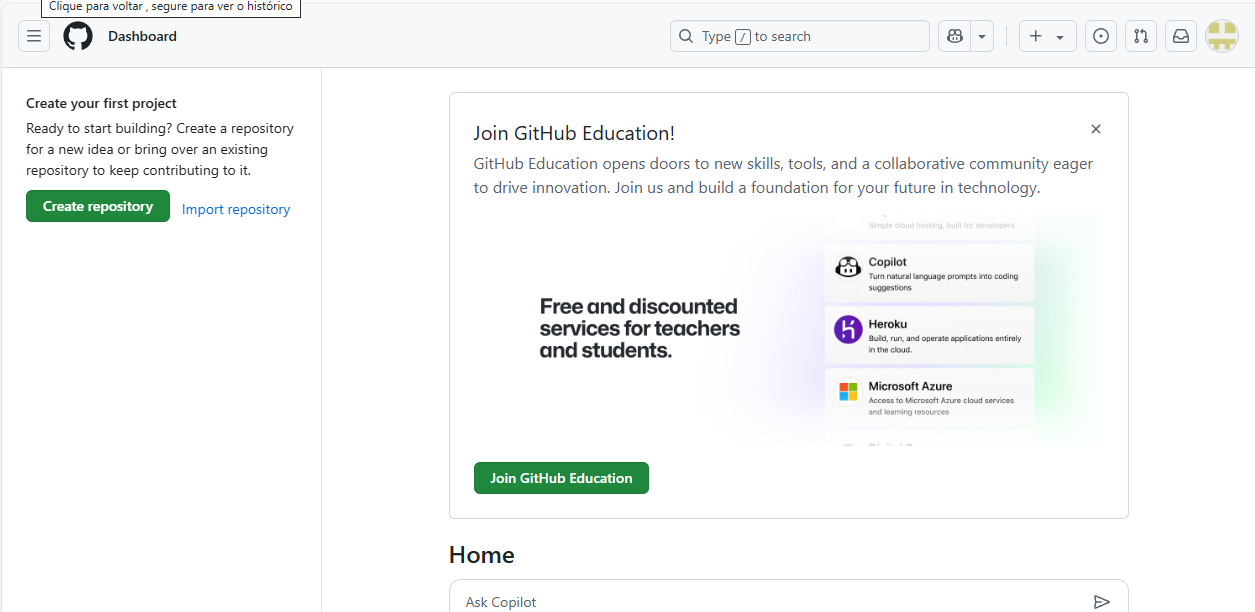This screenshot has width=1255, height=612.
Task: Open the notifications inbox icon
Action: tap(1181, 36)
